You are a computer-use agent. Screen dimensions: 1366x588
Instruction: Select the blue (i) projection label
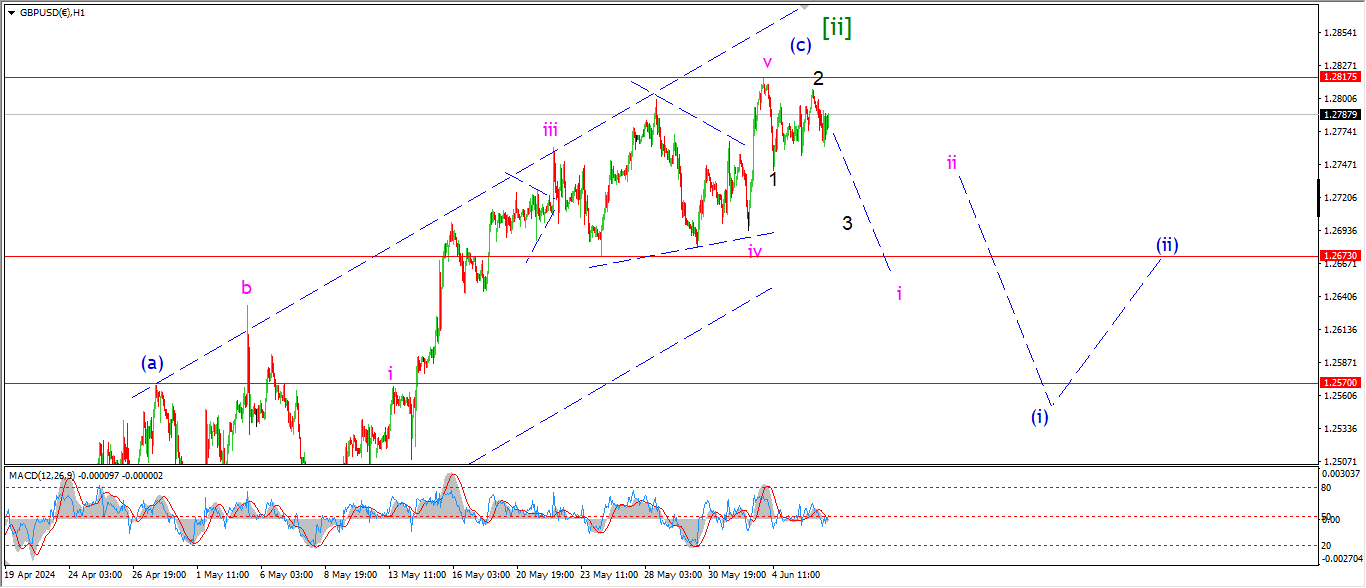(1040, 417)
